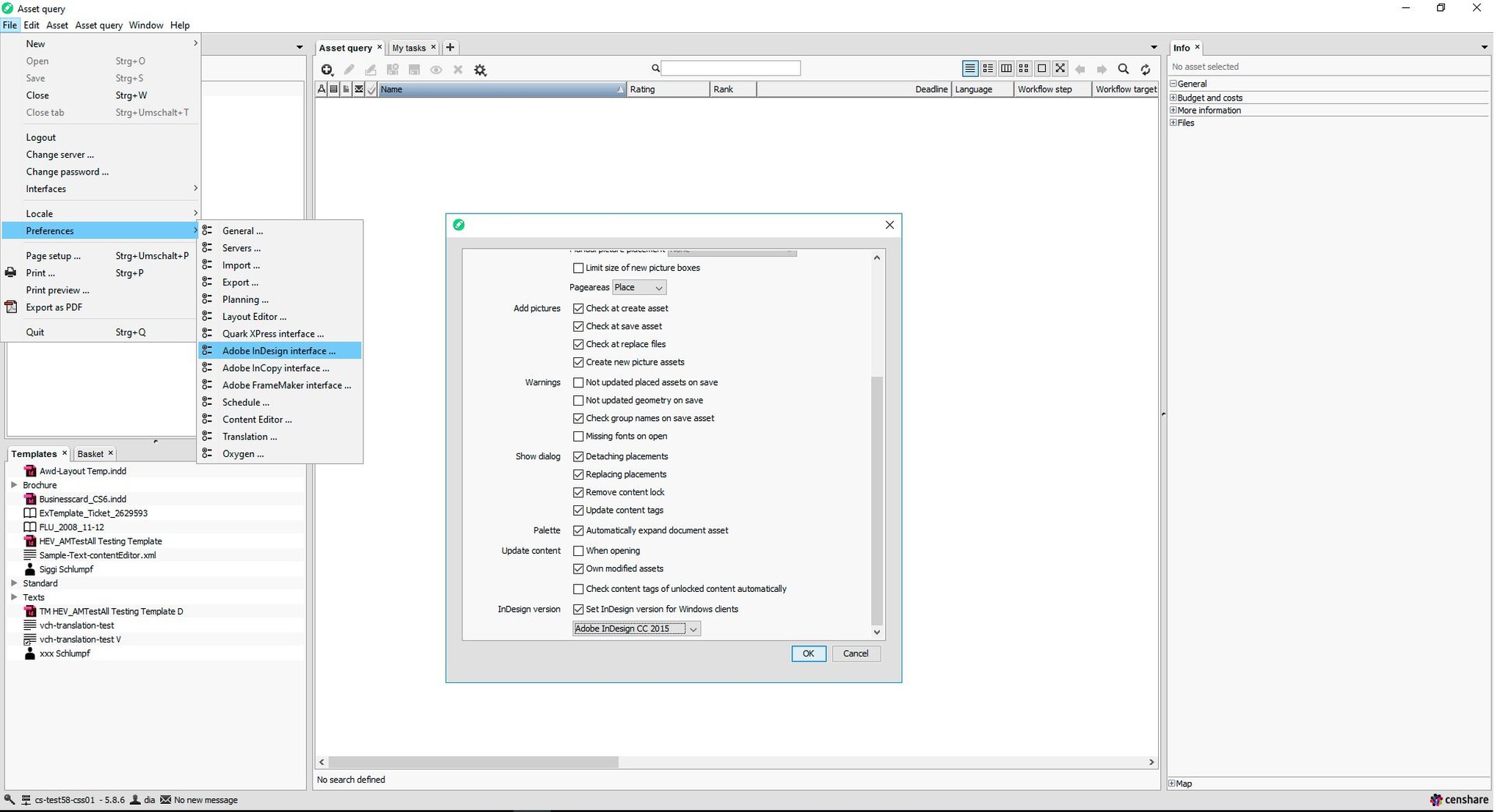Open the Adobe InDesign CC 2015 version dropdown
Screen dimensions: 1503x812
[x=693, y=629]
